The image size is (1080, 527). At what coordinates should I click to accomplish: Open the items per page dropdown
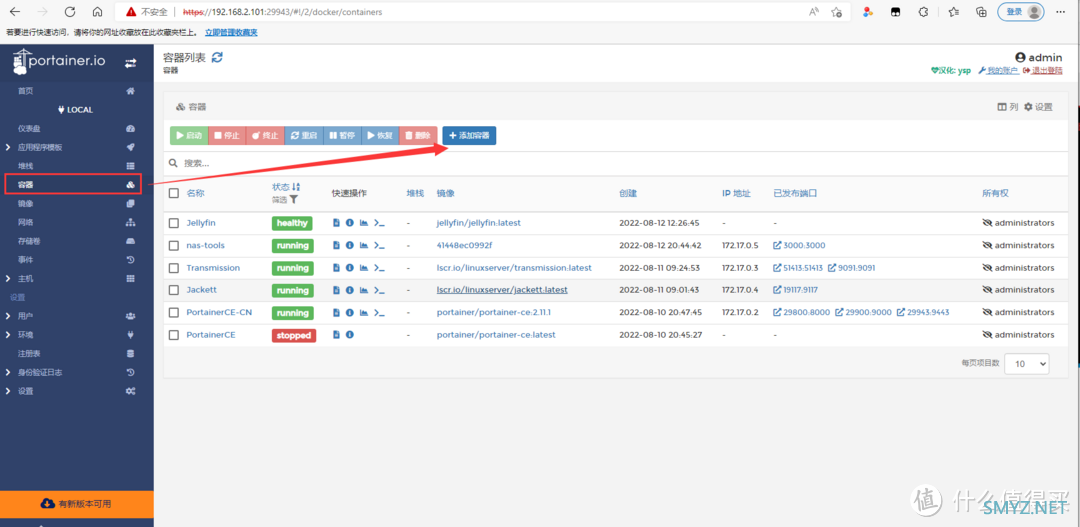pyautogui.click(x=1027, y=364)
